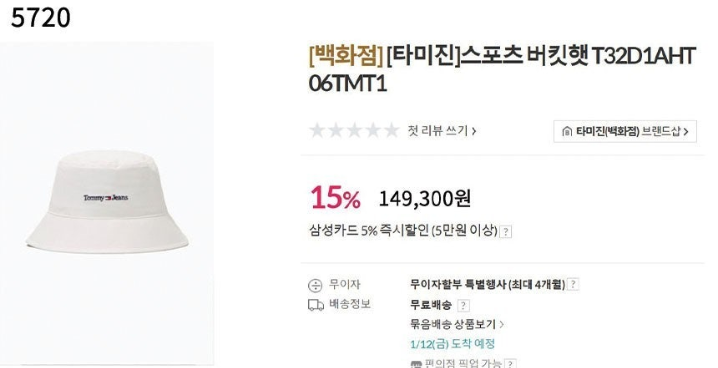Viewport: 718px width, 368px height.
Task: Click the home icon in brand shop button
Action: tap(567, 132)
